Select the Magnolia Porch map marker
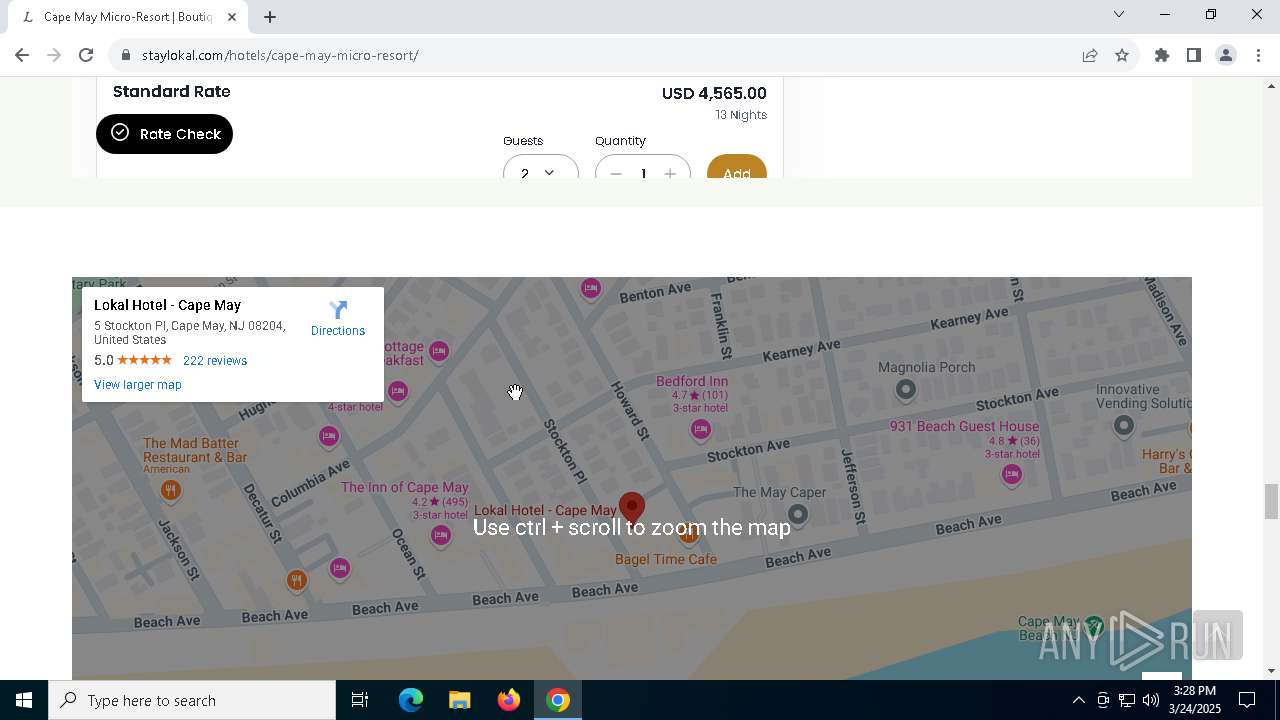Image resolution: width=1280 pixels, height=720 pixels. click(906, 390)
